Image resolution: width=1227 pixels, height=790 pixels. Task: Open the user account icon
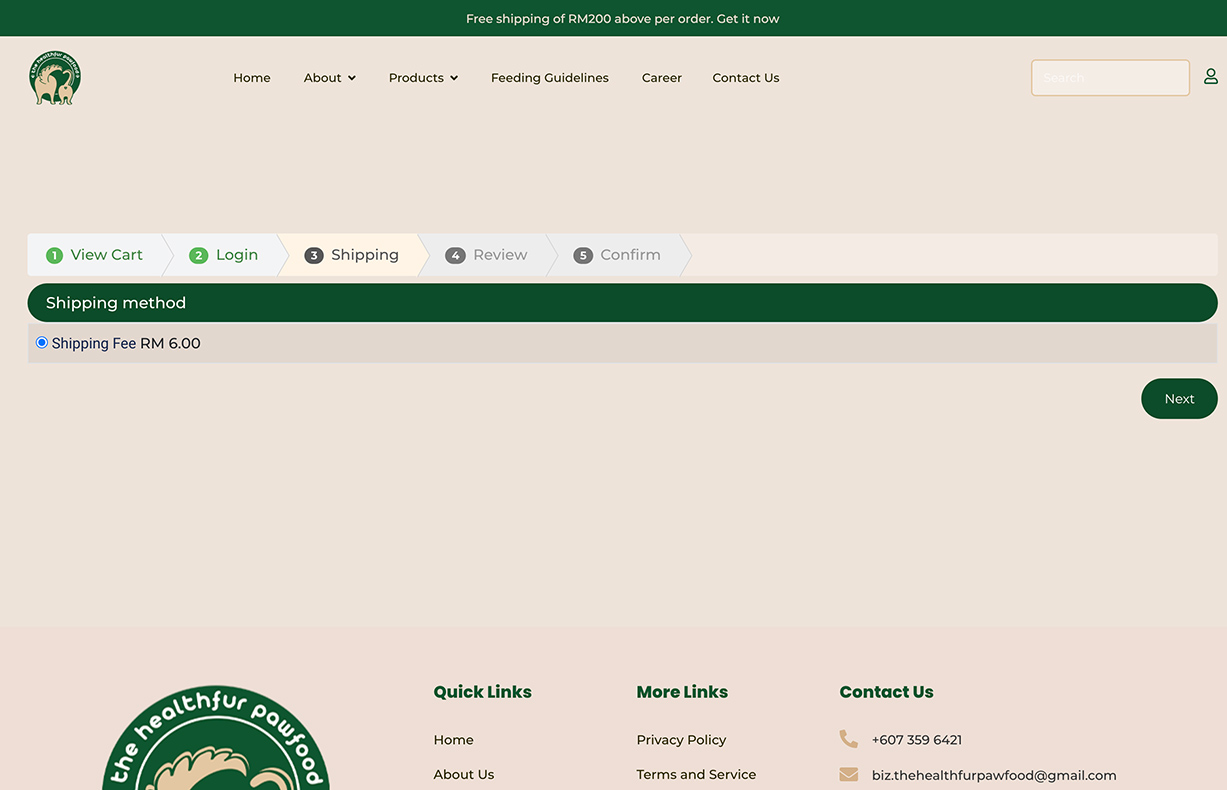click(1210, 77)
